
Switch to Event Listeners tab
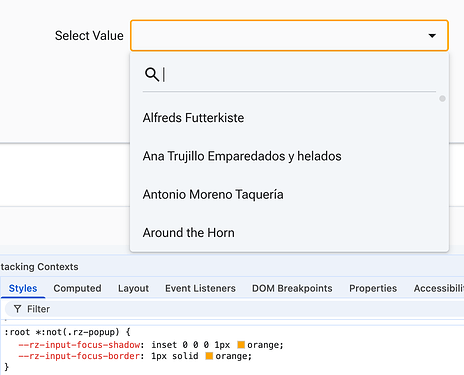(x=200, y=288)
